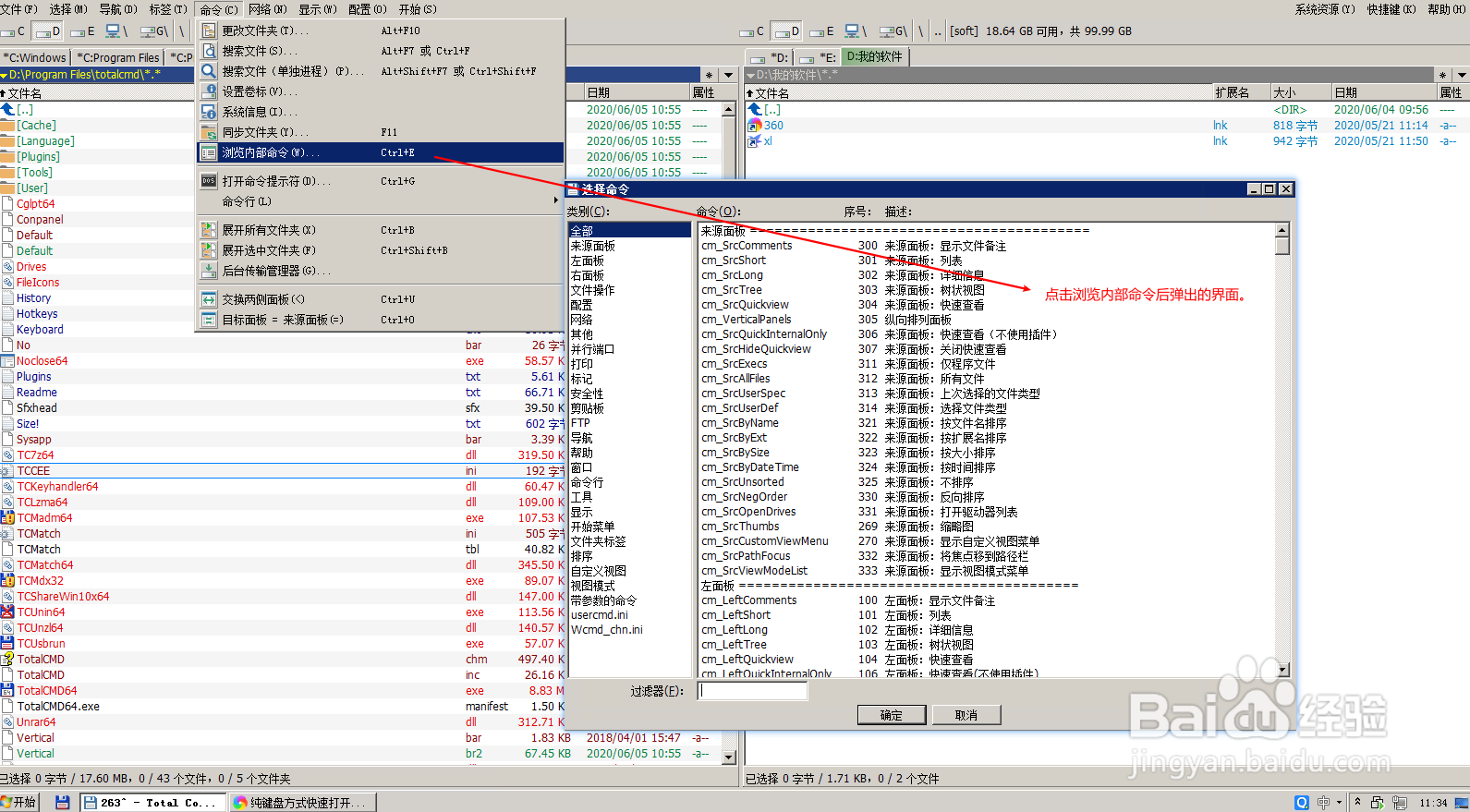Viewport: 1470px width, 812px height.
Task: Click the right panel parent folder arrow icon
Action: (755, 110)
